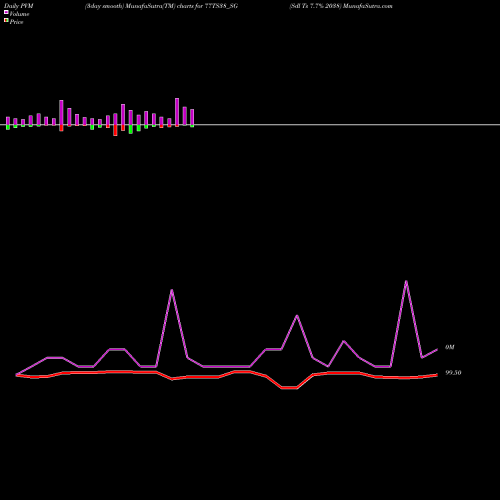Image resolution: width=500 pixels, height=500 pixels.
Task: Click the 'Daily PVM' title text
Action: click(19, 6)
